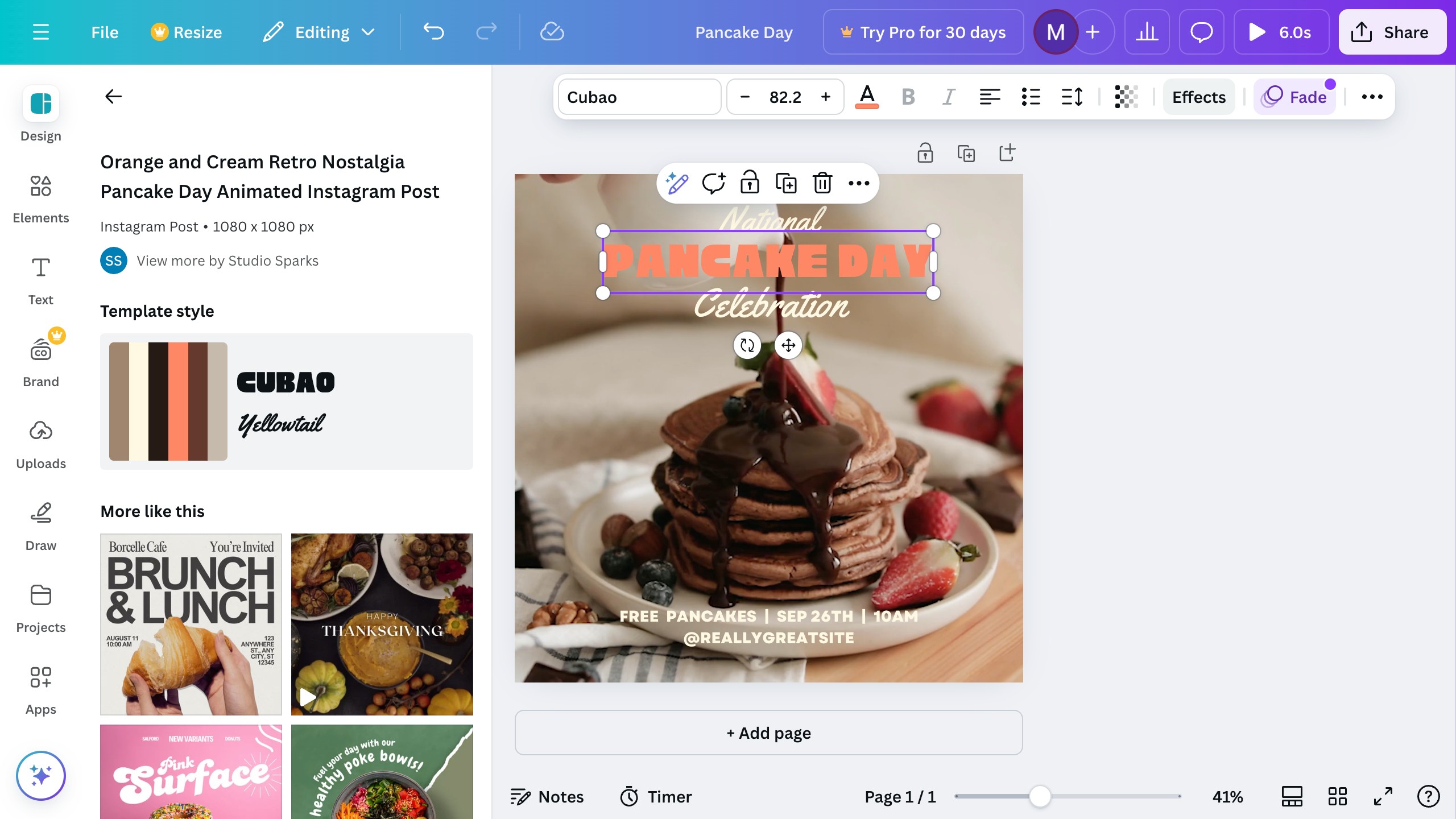Play the 6.0s presentation preview

(1281, 32)
